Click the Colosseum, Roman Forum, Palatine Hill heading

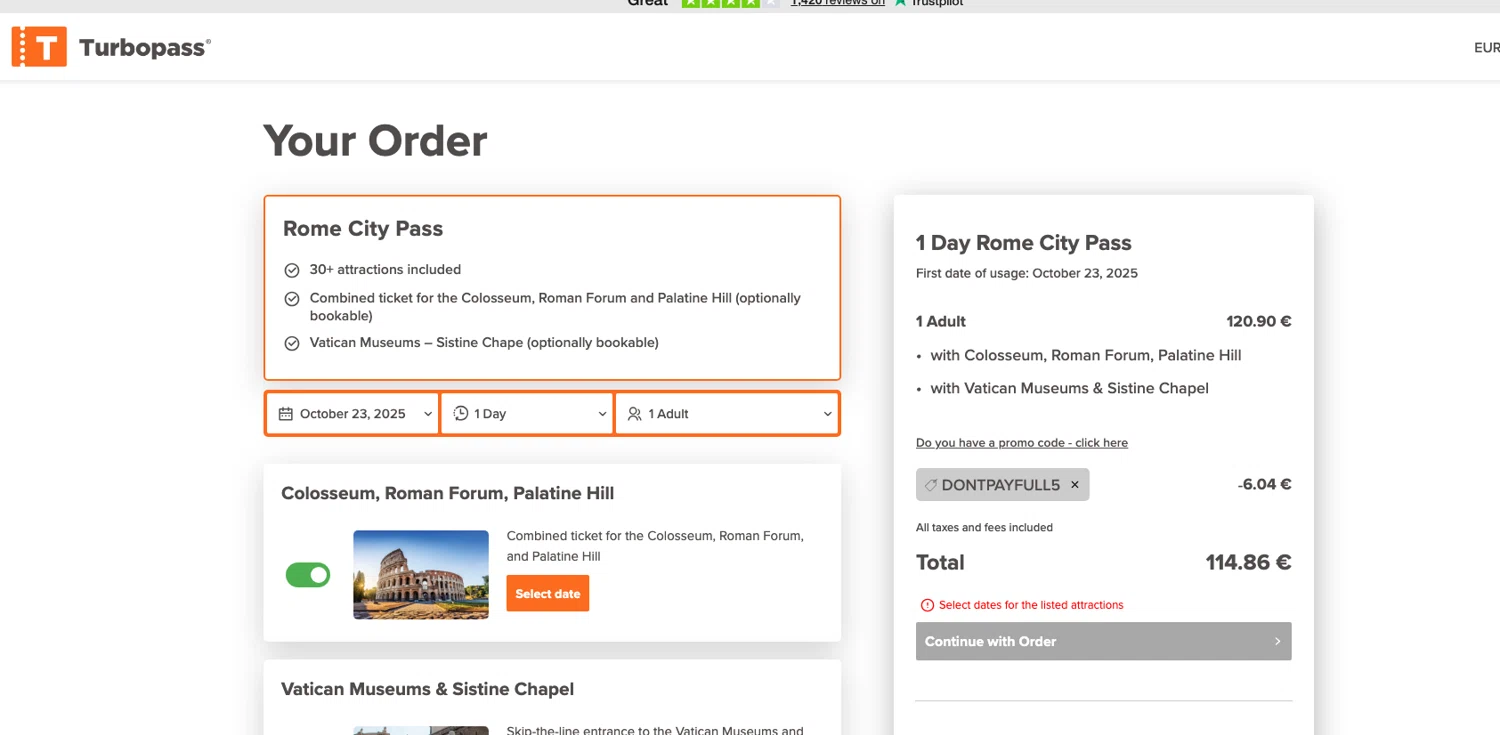tap(448, 493)
